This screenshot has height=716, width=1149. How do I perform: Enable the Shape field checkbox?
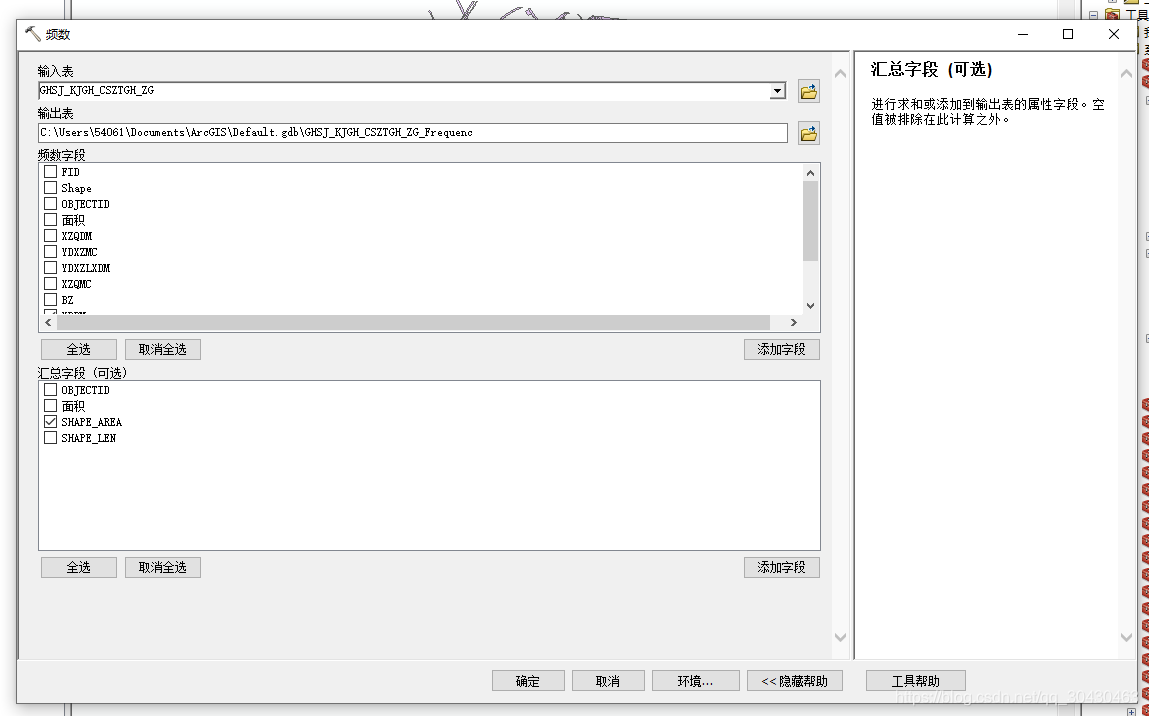tap(50, 187)
